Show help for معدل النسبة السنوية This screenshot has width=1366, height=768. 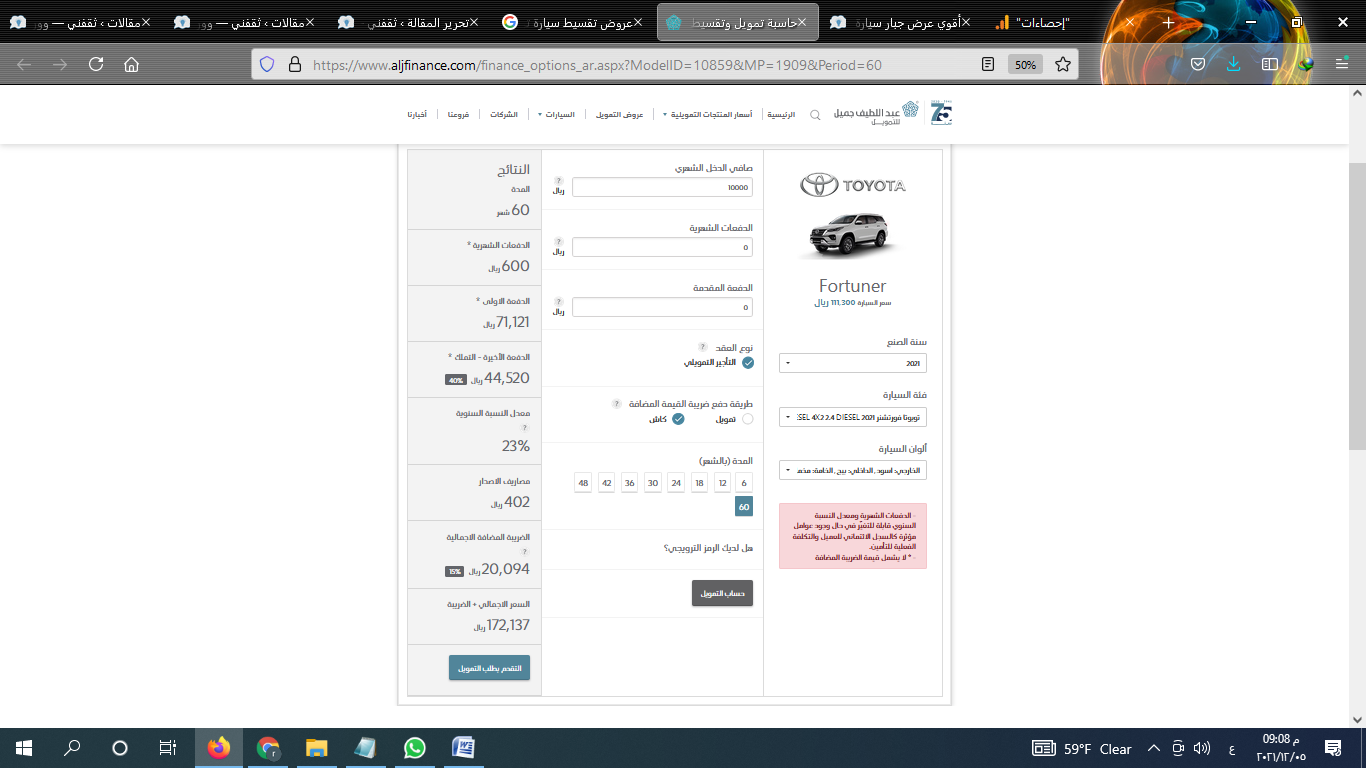[525, 428]
